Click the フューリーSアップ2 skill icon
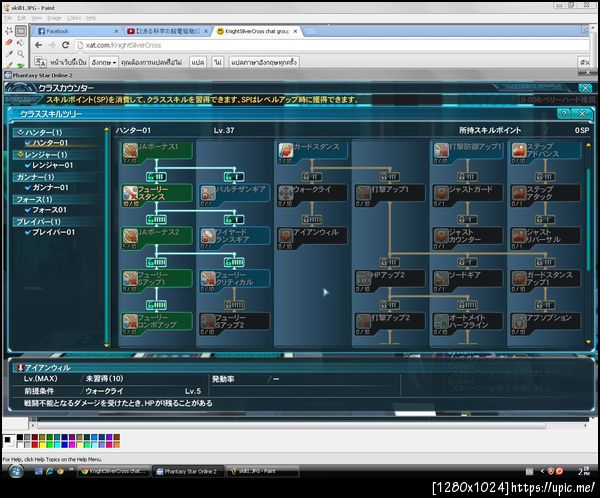This screenshot has width=600, height=498. [208, 322]
